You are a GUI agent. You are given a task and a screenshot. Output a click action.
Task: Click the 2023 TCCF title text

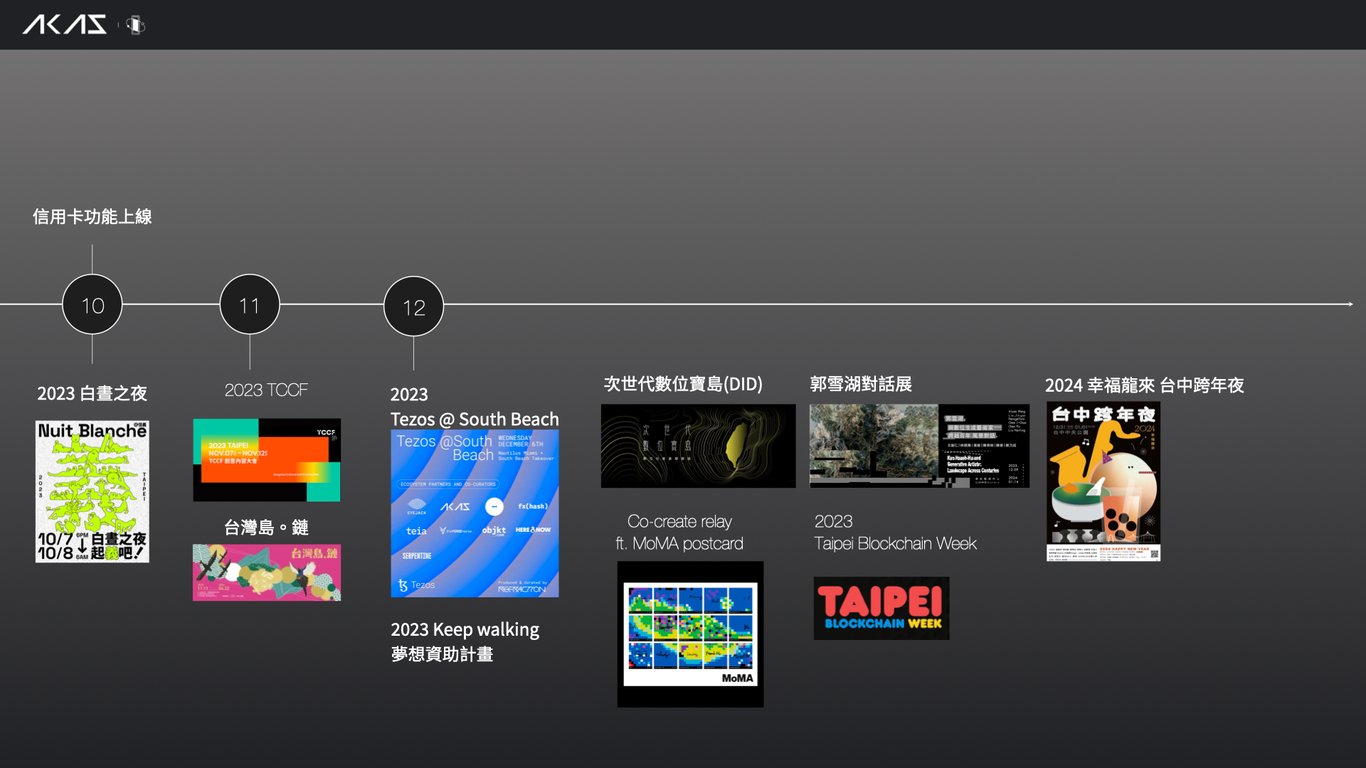click(x=266, y=390)
